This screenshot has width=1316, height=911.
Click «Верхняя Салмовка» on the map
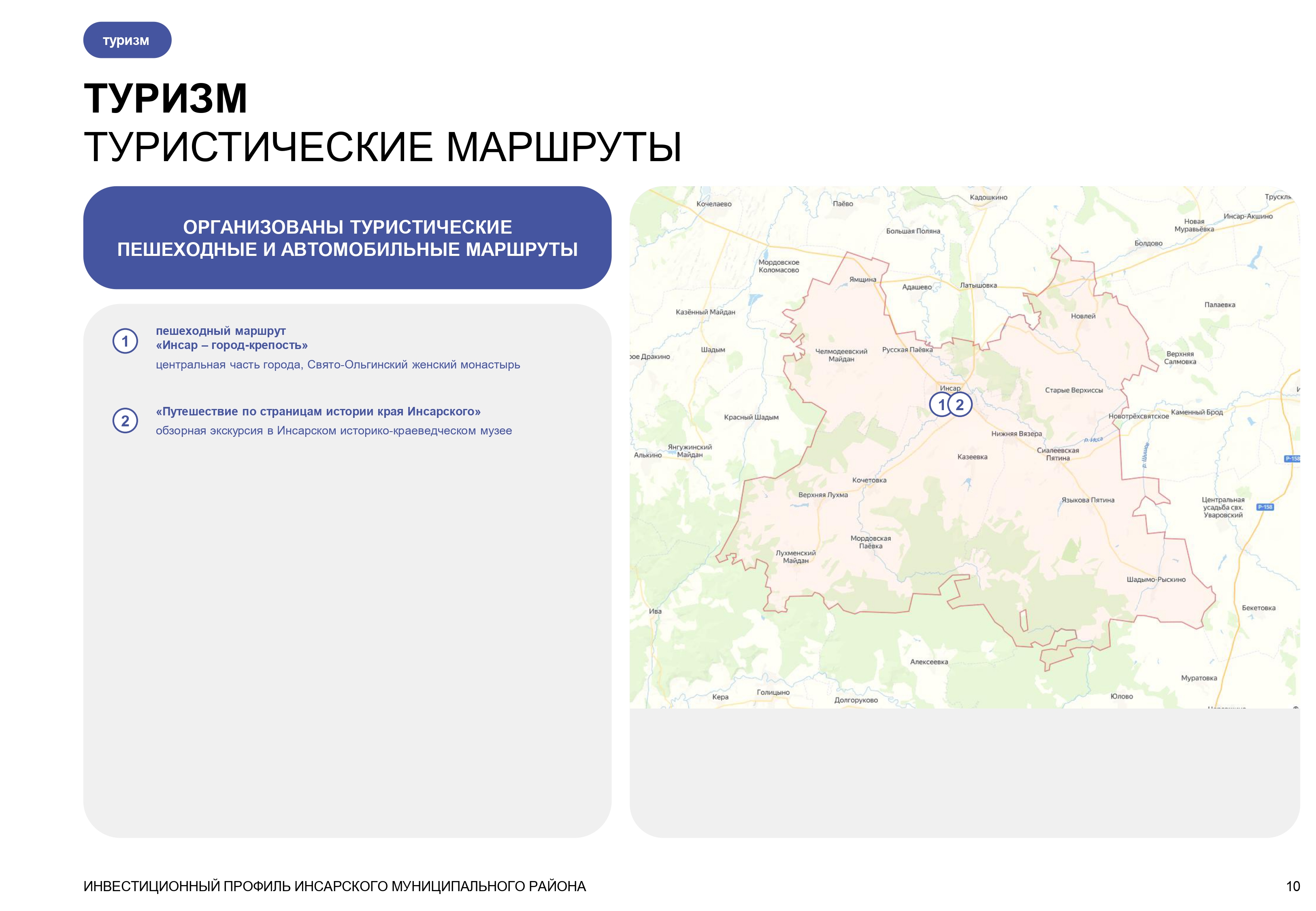pos(1180,358)
